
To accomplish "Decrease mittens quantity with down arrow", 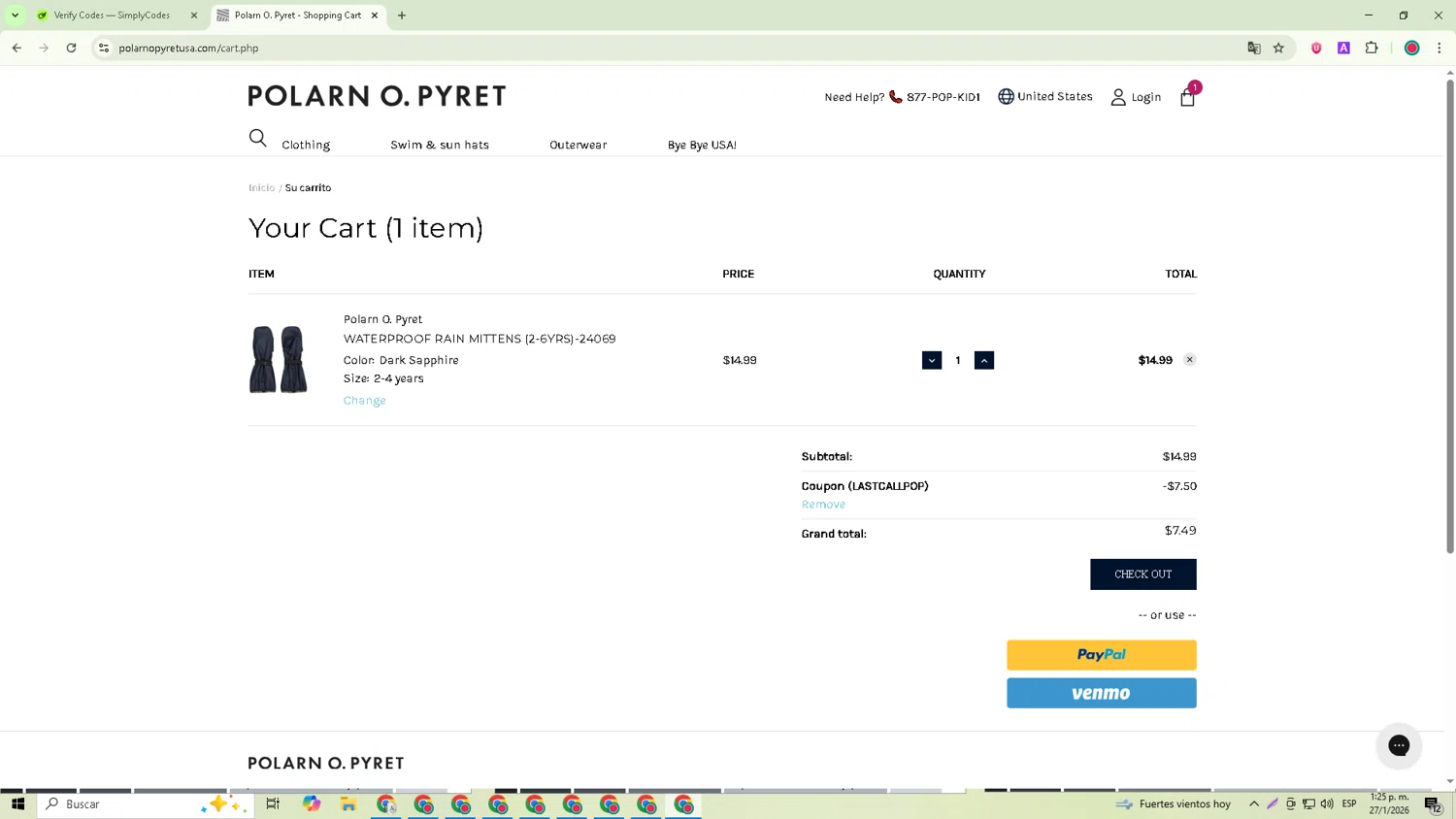I will pyautogui.click(x=932, y=360).
